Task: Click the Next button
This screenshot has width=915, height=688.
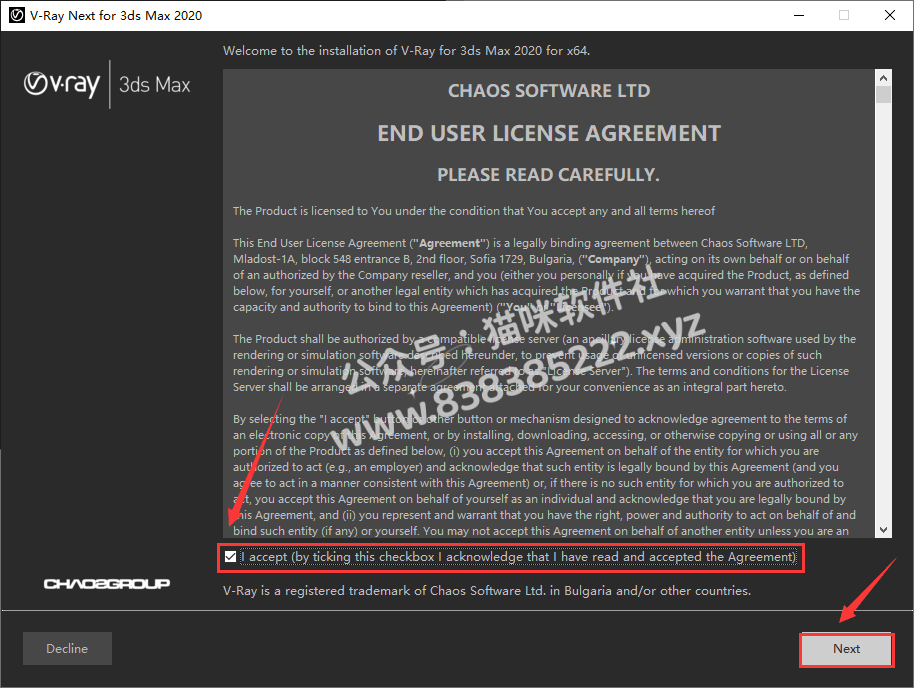Action: click(846, 649)
